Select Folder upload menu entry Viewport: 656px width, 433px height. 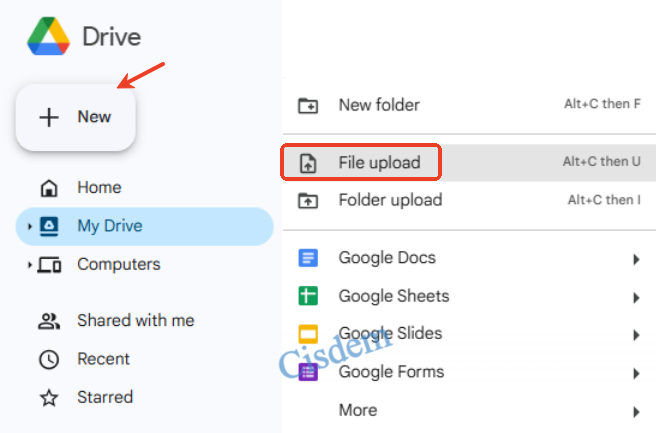469,200
